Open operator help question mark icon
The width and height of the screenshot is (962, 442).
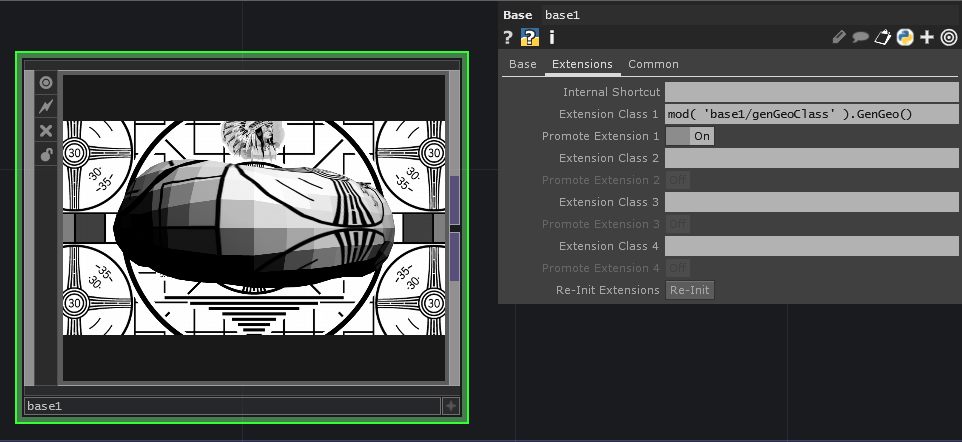pos(508,38)
